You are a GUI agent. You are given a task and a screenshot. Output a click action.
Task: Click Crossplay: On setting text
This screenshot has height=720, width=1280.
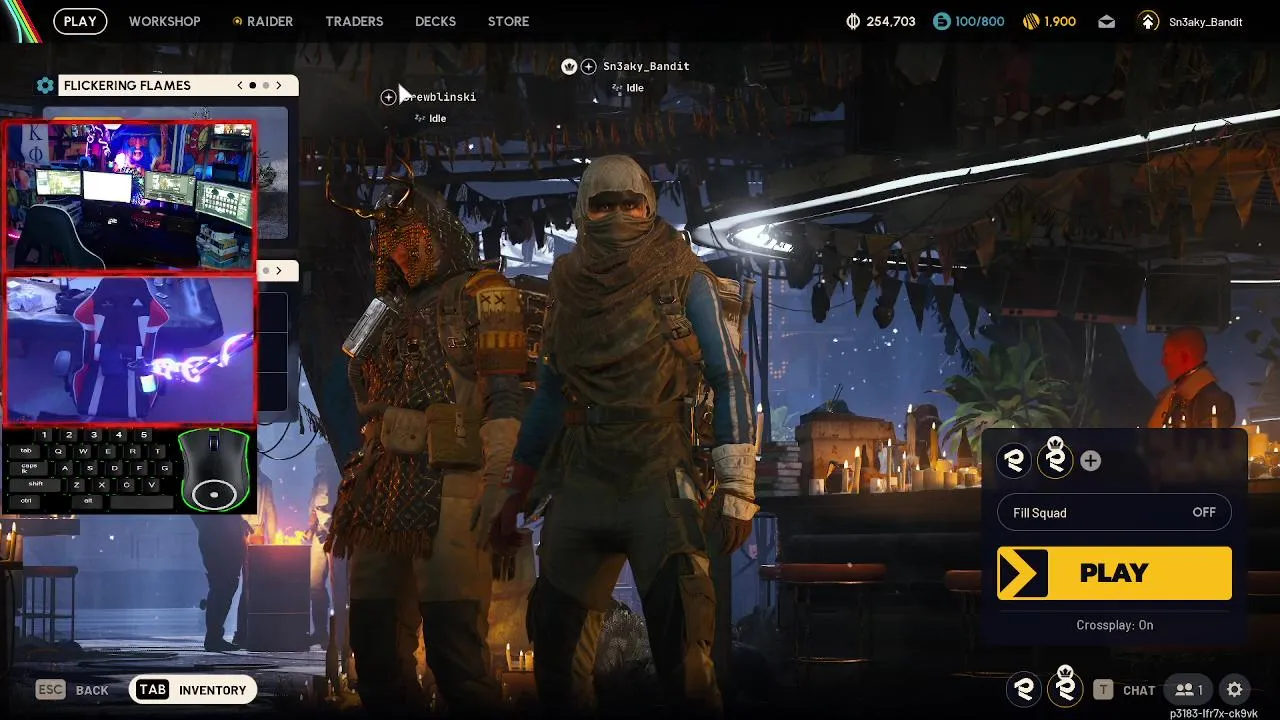click(x=1114, y=625)
